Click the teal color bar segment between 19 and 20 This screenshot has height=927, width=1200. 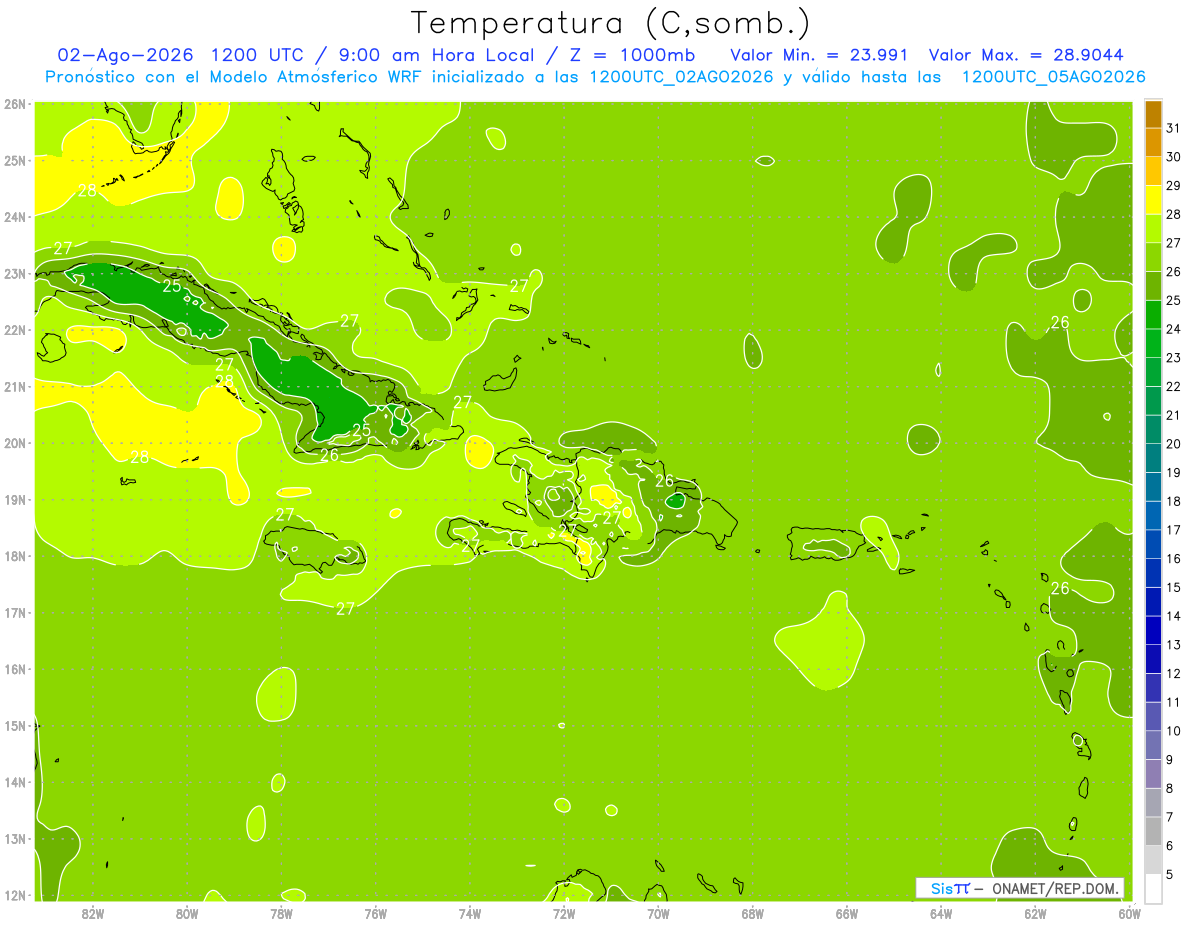1153,458
